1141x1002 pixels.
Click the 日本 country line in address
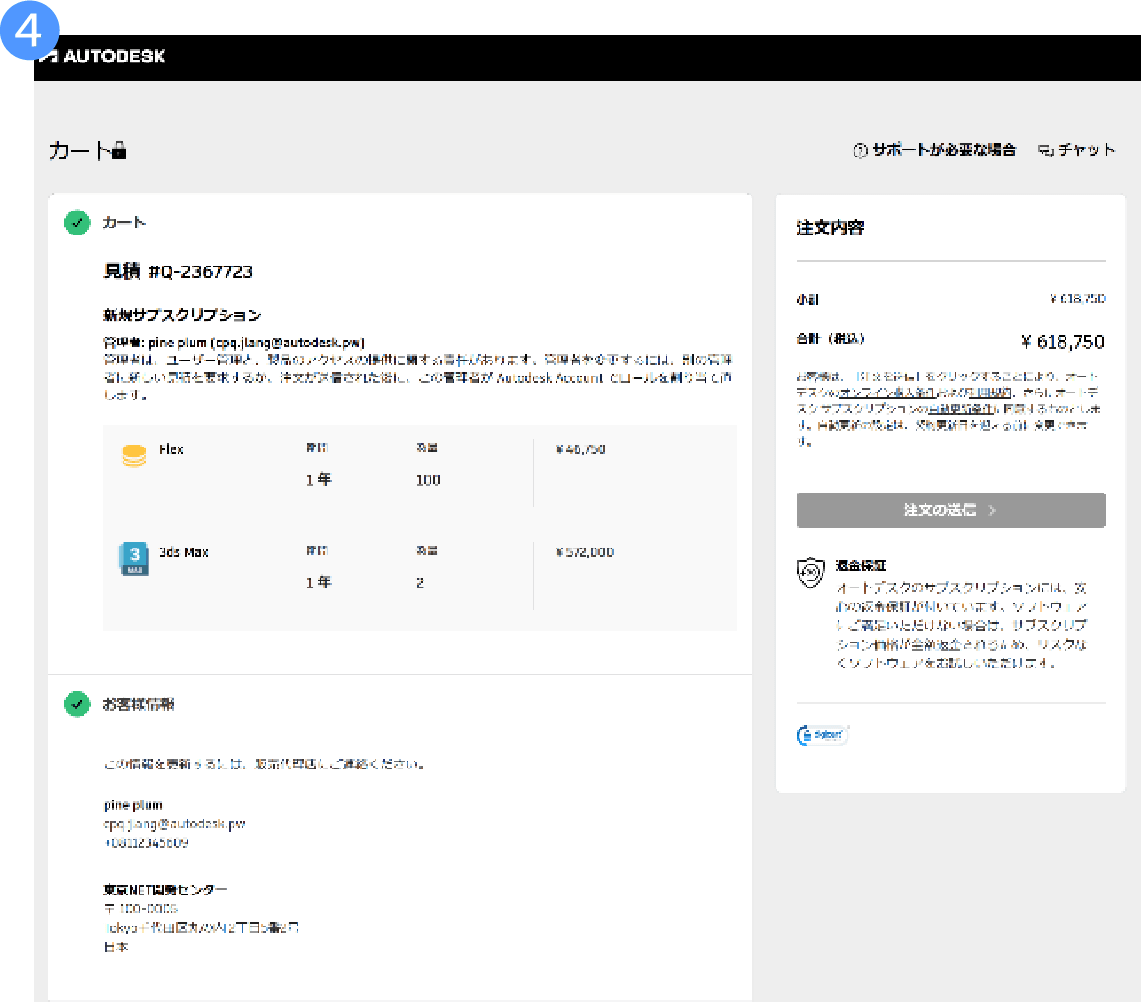pyautogui.click(x=116, y=947)
